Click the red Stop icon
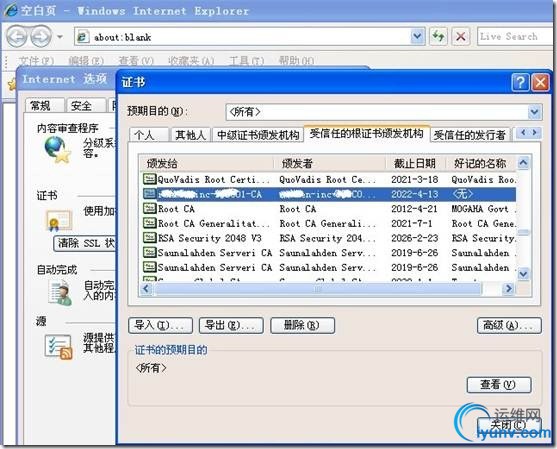 (460, 36)
